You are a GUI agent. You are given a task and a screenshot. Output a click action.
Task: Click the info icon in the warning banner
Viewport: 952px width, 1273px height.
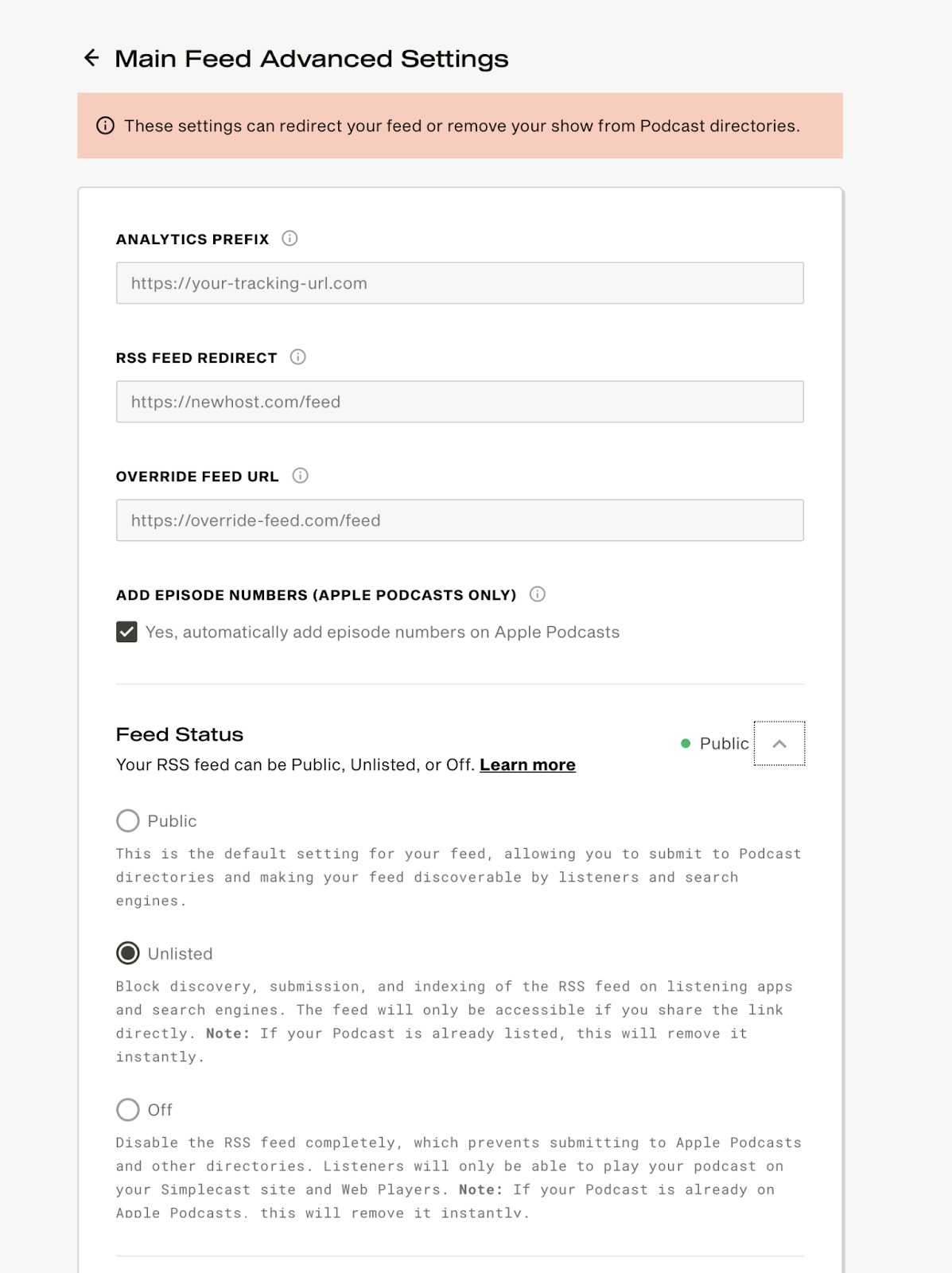pos(105,126)
